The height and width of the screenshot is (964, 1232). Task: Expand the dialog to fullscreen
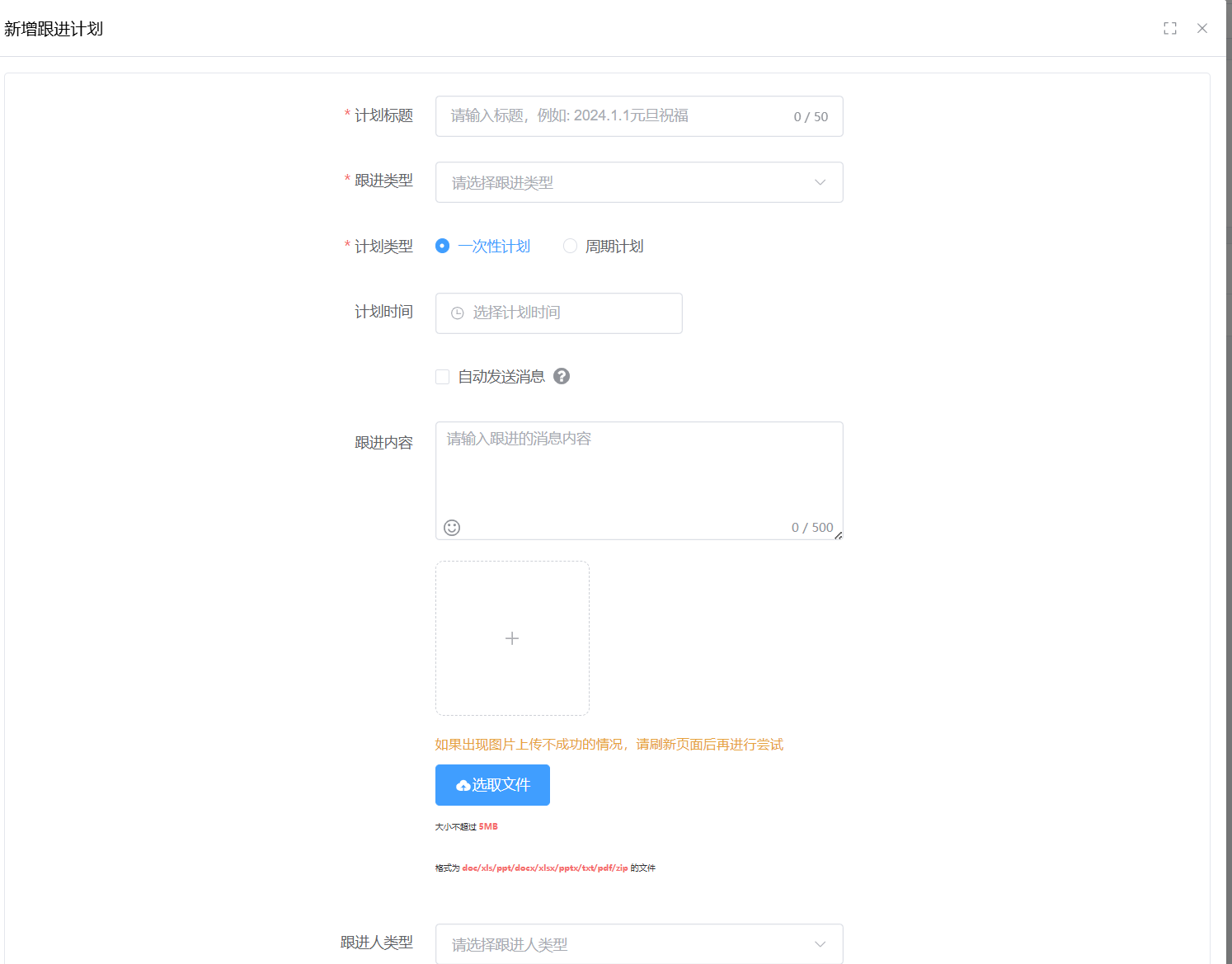click(1169, 27)
